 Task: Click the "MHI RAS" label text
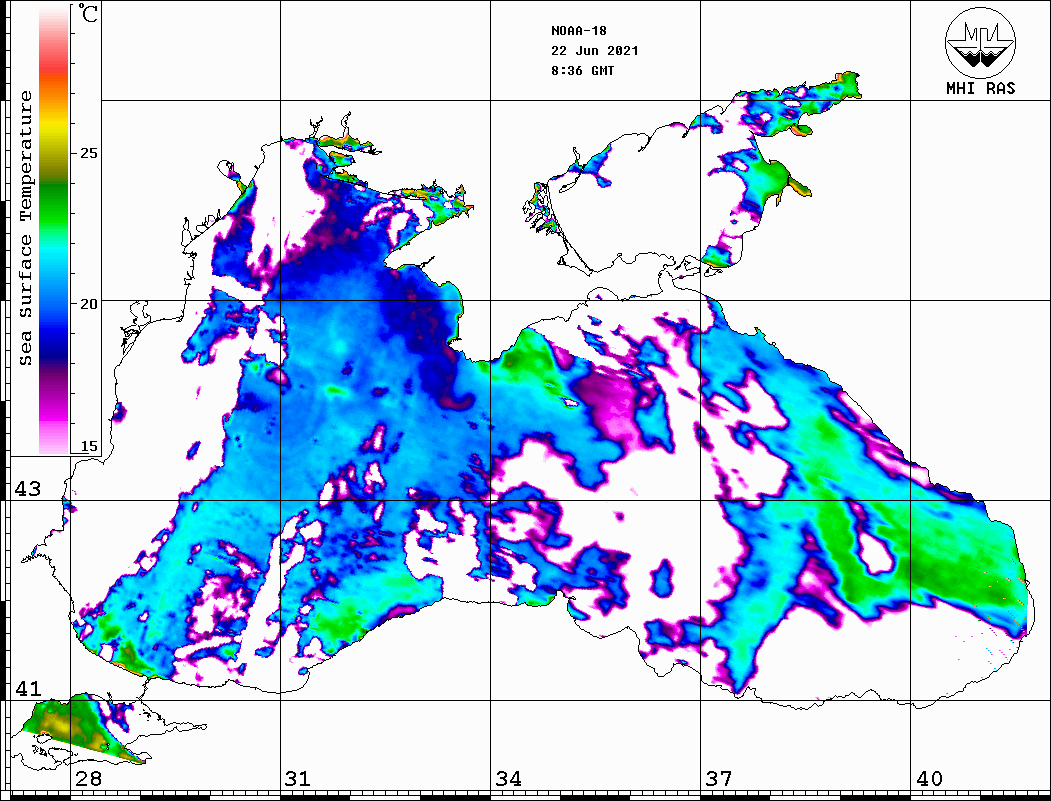(x=981, y=88)
